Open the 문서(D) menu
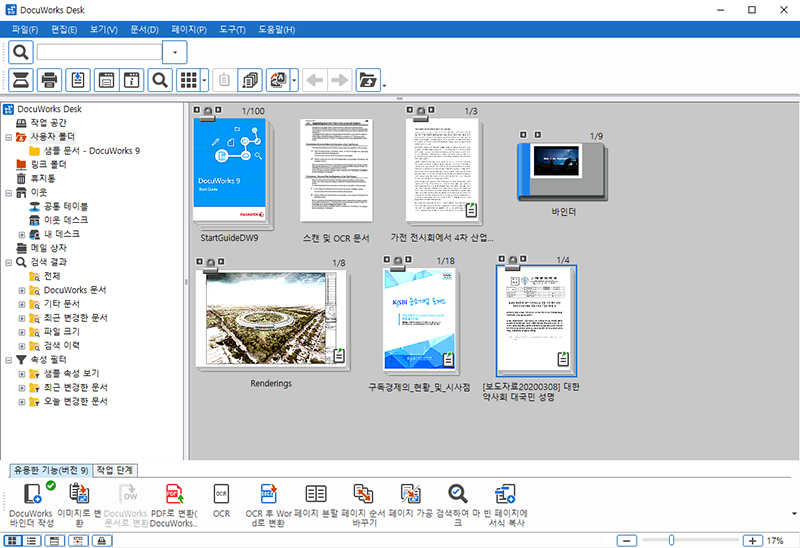This screenshot has width=800, height=548. tap(144, 30)
